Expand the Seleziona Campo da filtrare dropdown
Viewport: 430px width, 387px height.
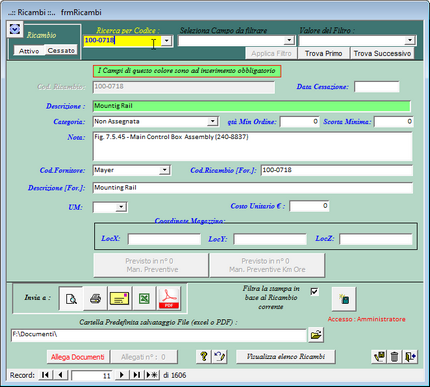[289, 41]
